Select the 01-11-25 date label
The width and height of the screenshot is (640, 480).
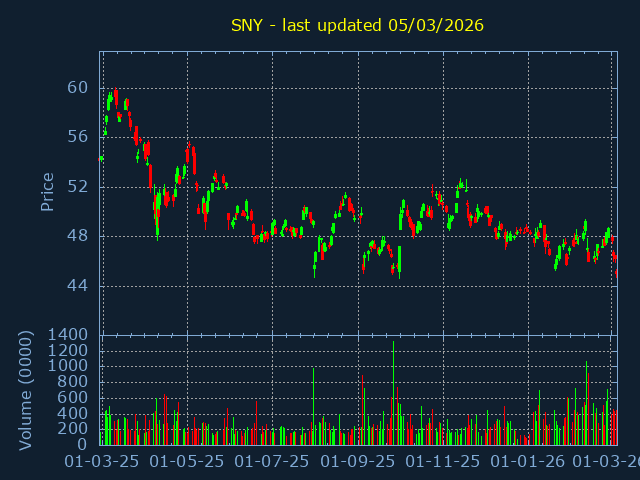443,462
